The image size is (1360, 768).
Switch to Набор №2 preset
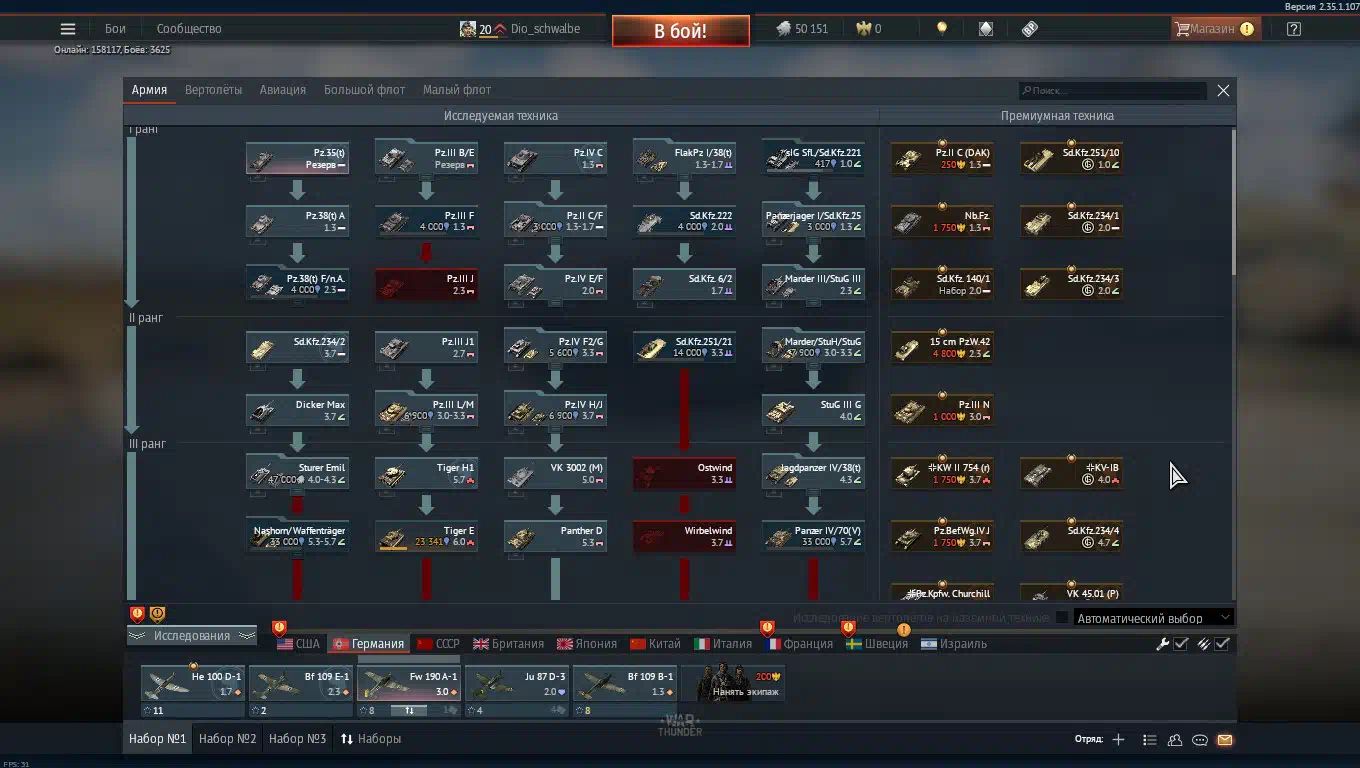pos(228,739)
